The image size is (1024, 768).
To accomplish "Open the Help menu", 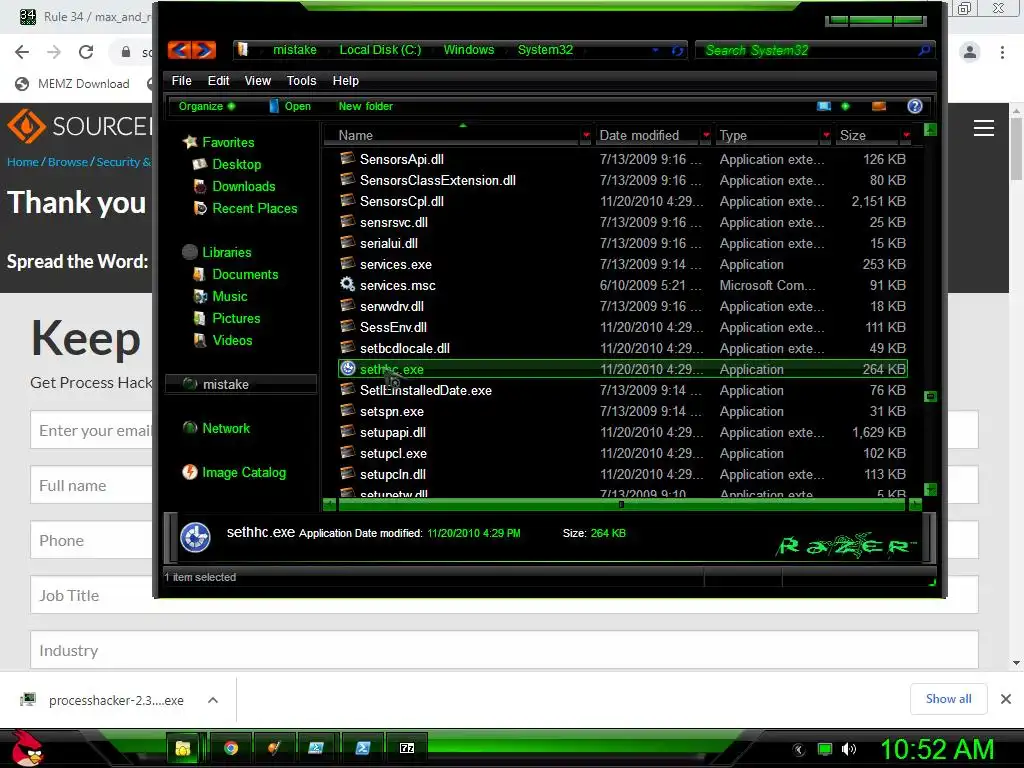I will (345, 80).
